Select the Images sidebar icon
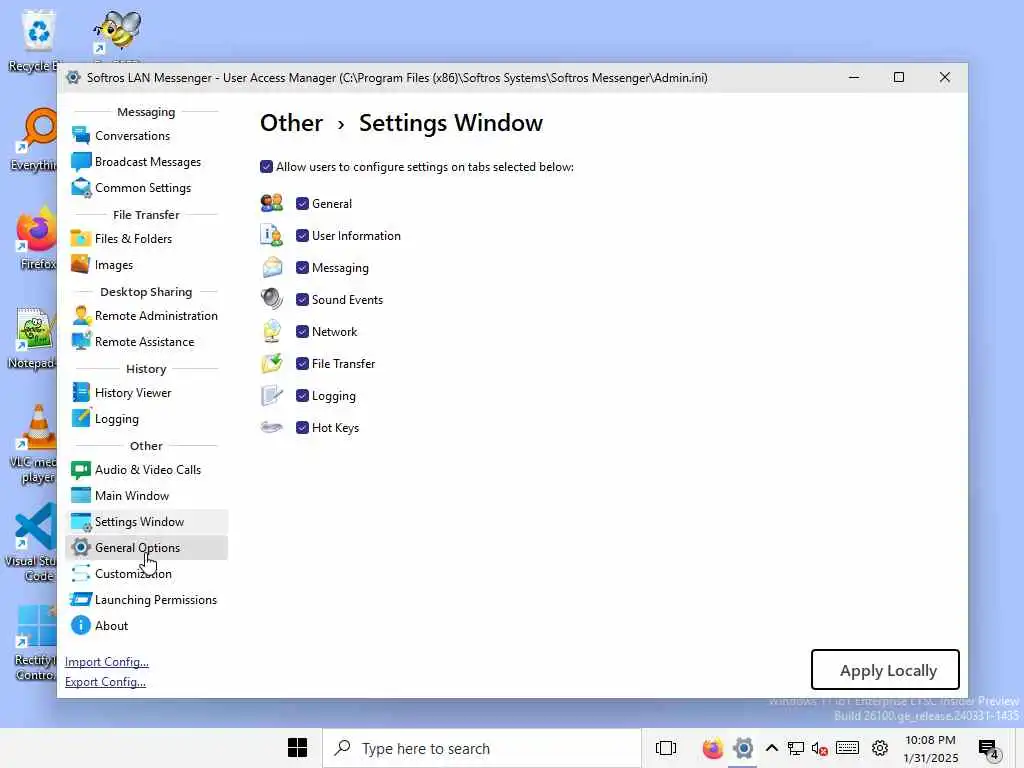Viewport: 1024px width, 768px height. (81, 264)
